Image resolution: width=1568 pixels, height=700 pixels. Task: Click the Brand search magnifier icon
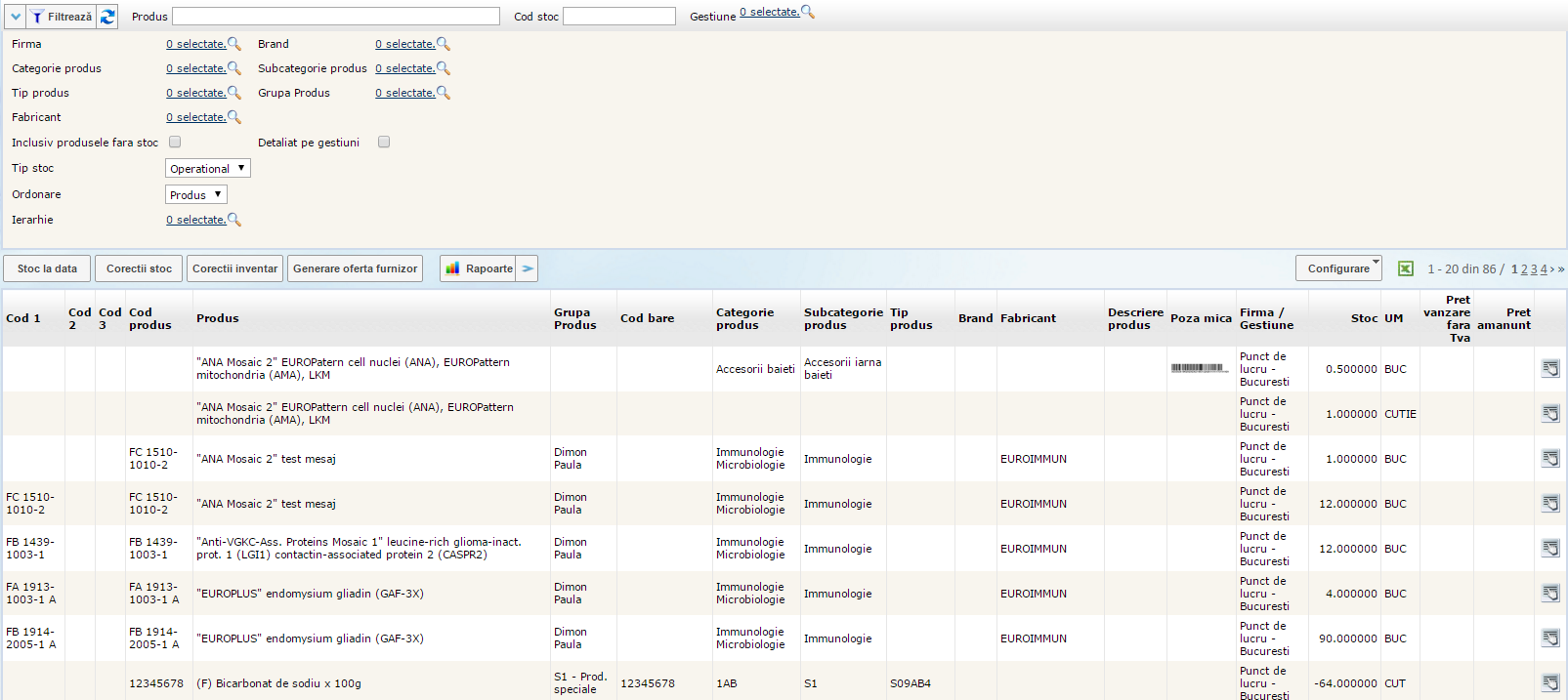point(444,44)
